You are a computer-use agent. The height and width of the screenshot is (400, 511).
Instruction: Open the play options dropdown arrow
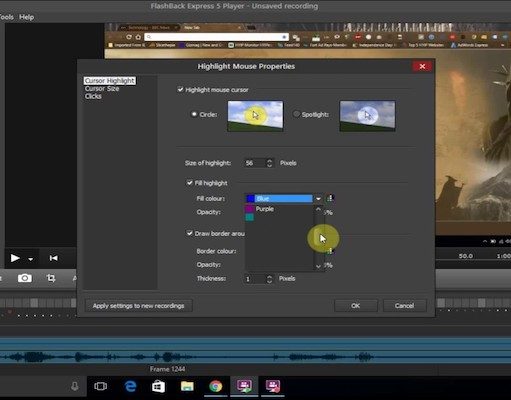pos(31,259)
